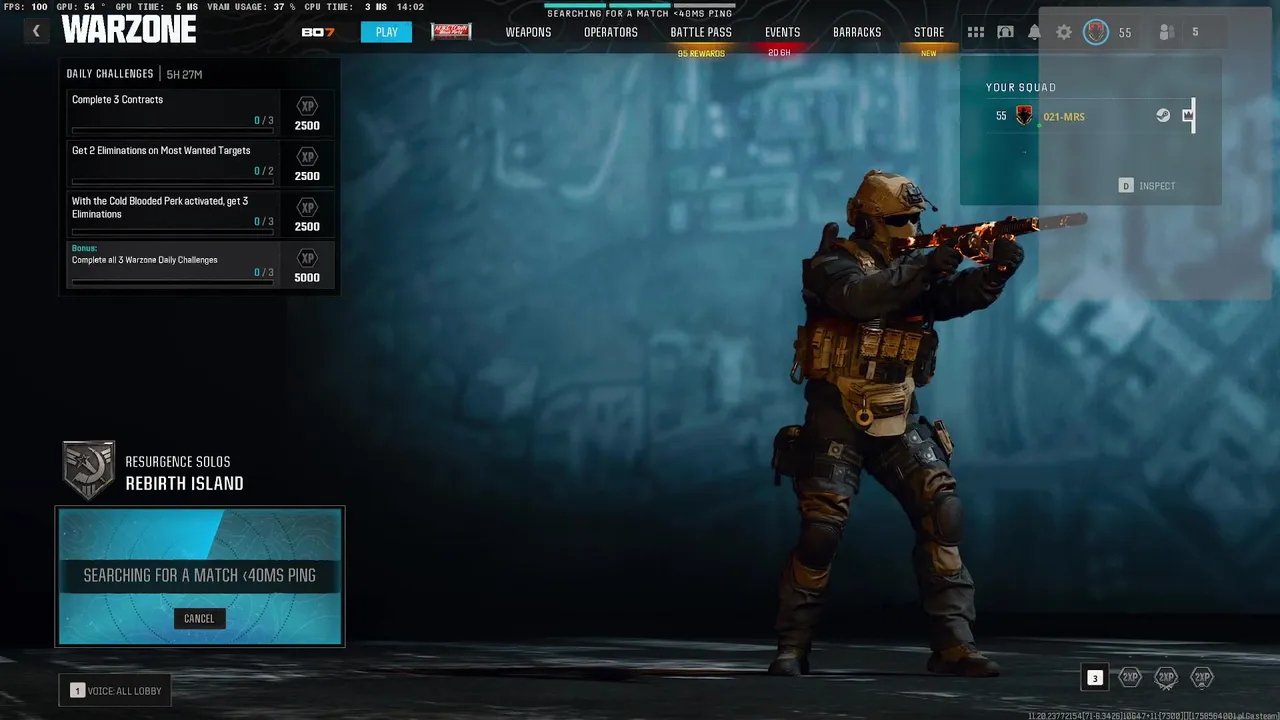Click the matchmaking search status panel

[x=200, y=576]
